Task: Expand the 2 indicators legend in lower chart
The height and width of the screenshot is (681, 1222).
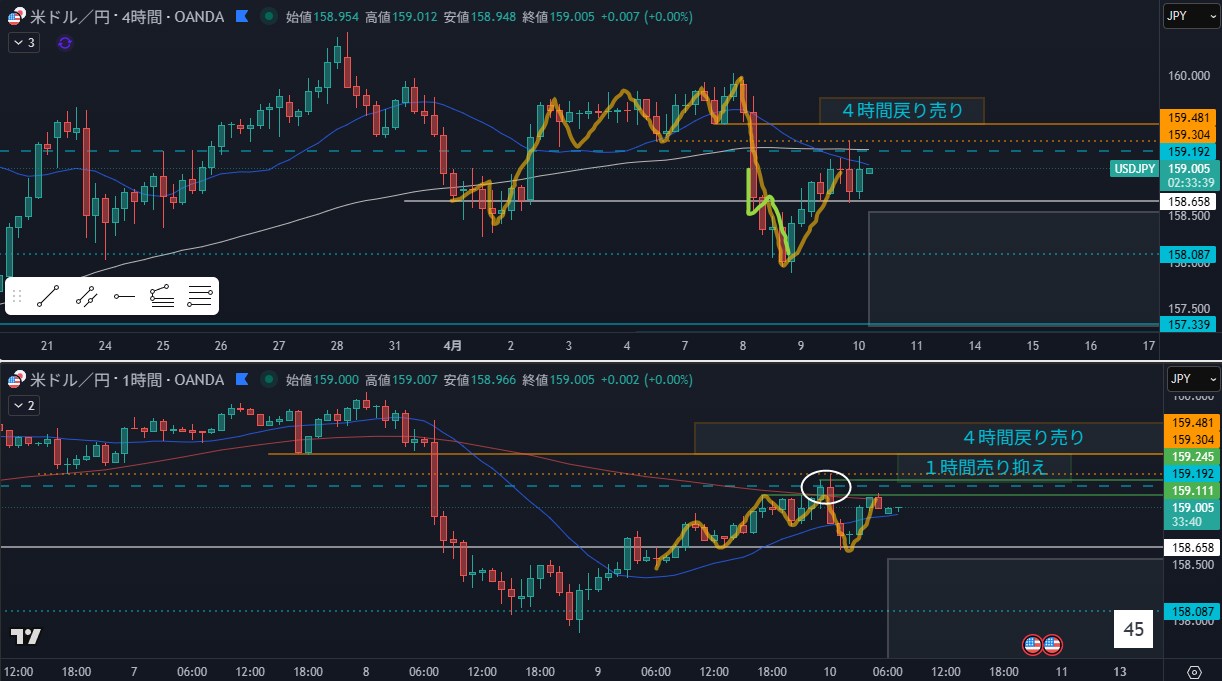Action: click(x=24, y=405)
